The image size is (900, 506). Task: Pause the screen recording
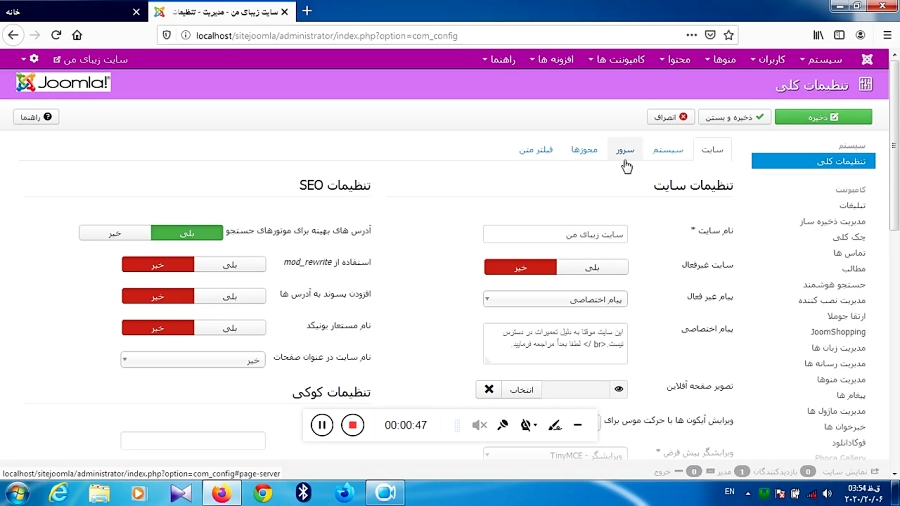point(322,425)
